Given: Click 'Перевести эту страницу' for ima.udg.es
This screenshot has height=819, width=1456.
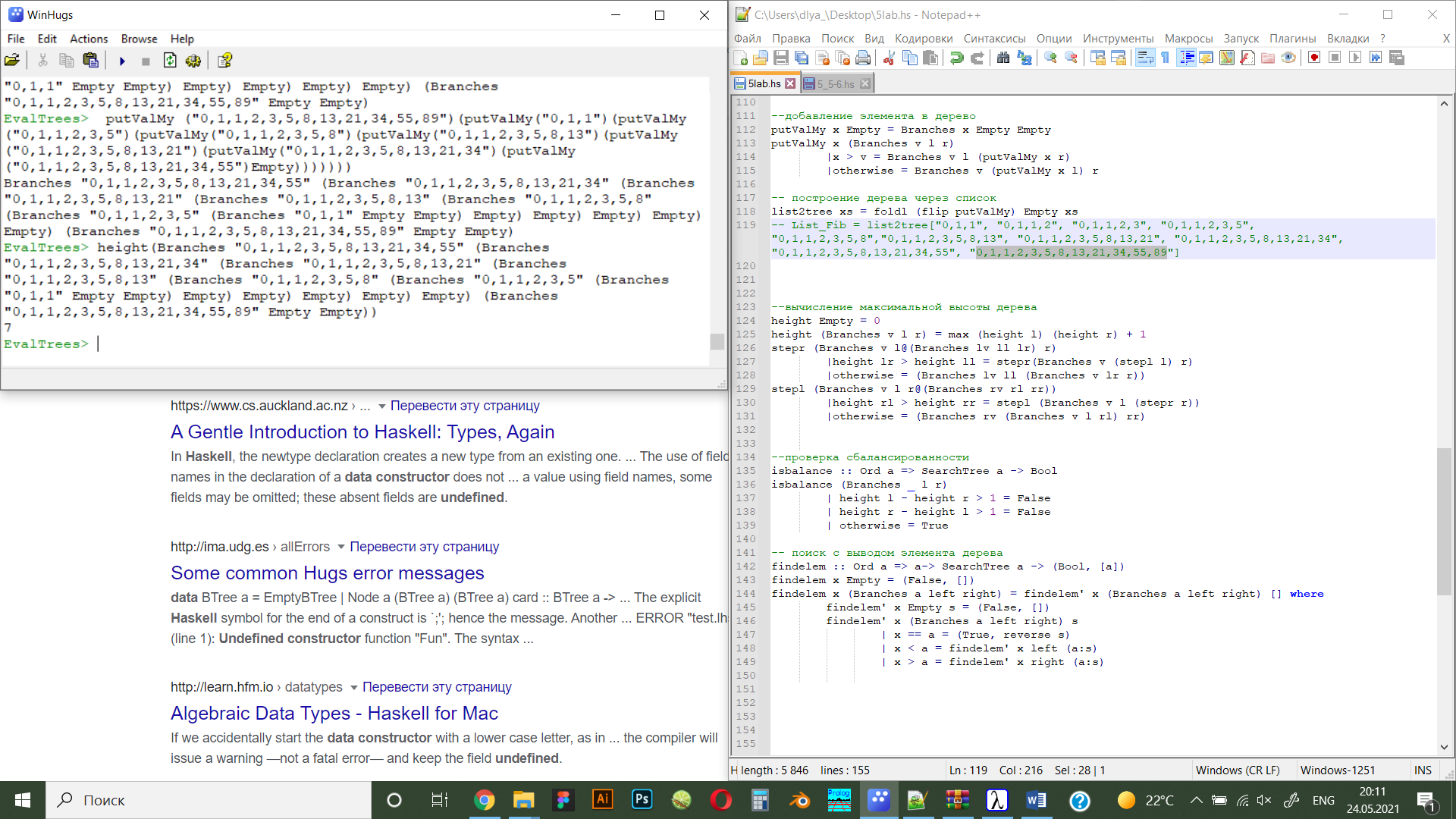Looking at the screenshot, I should pyautogui.click(x=425, y=547).
